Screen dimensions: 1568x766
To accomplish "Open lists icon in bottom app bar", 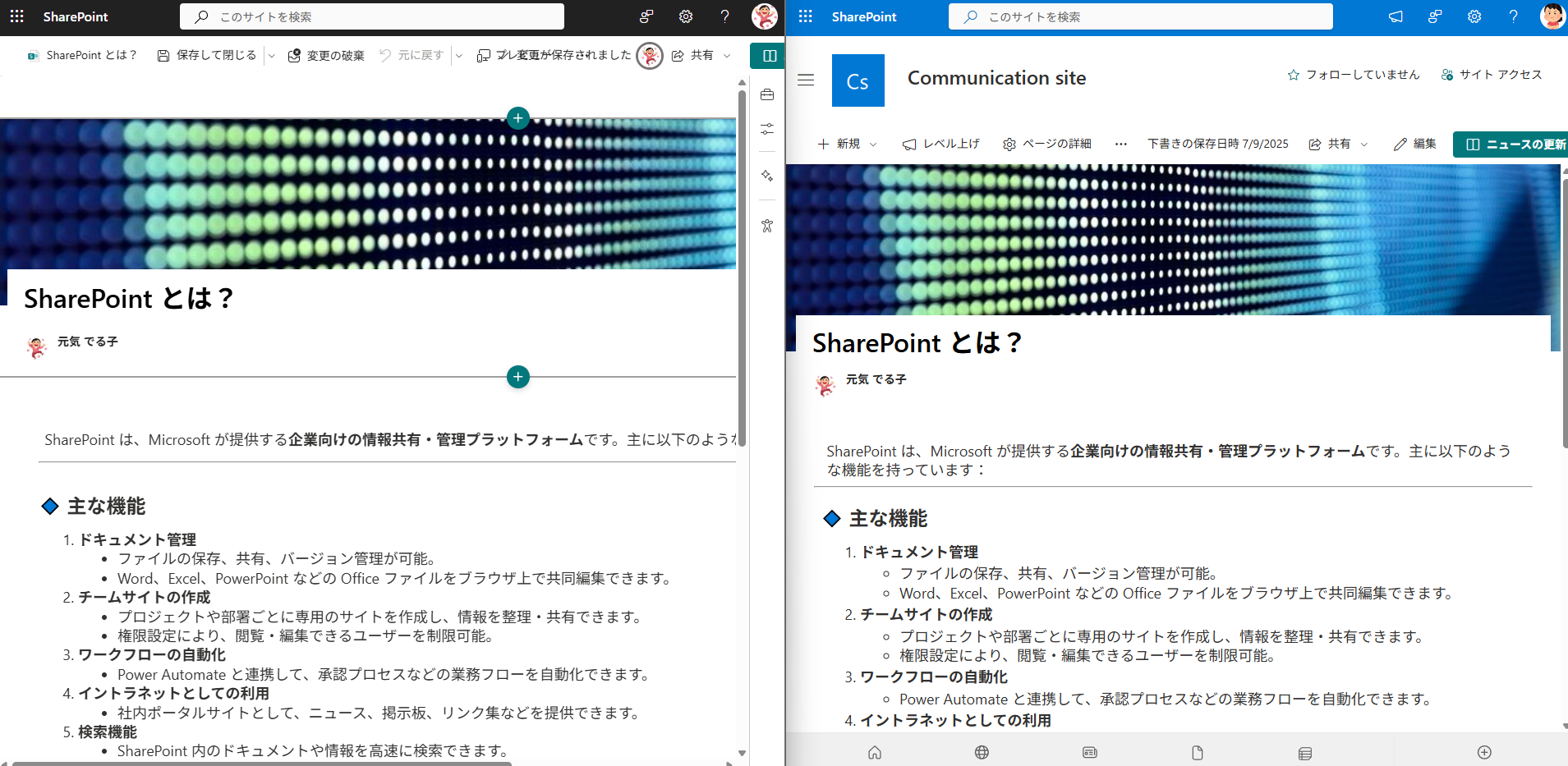I will click(1305, 752).
